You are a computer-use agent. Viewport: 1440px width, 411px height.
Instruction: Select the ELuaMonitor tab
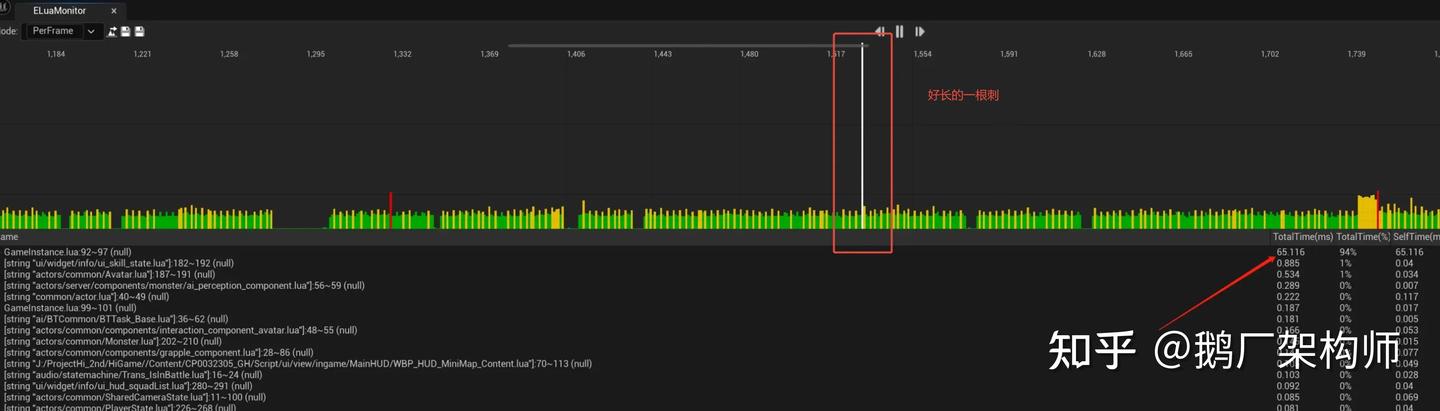coord(59,11)
